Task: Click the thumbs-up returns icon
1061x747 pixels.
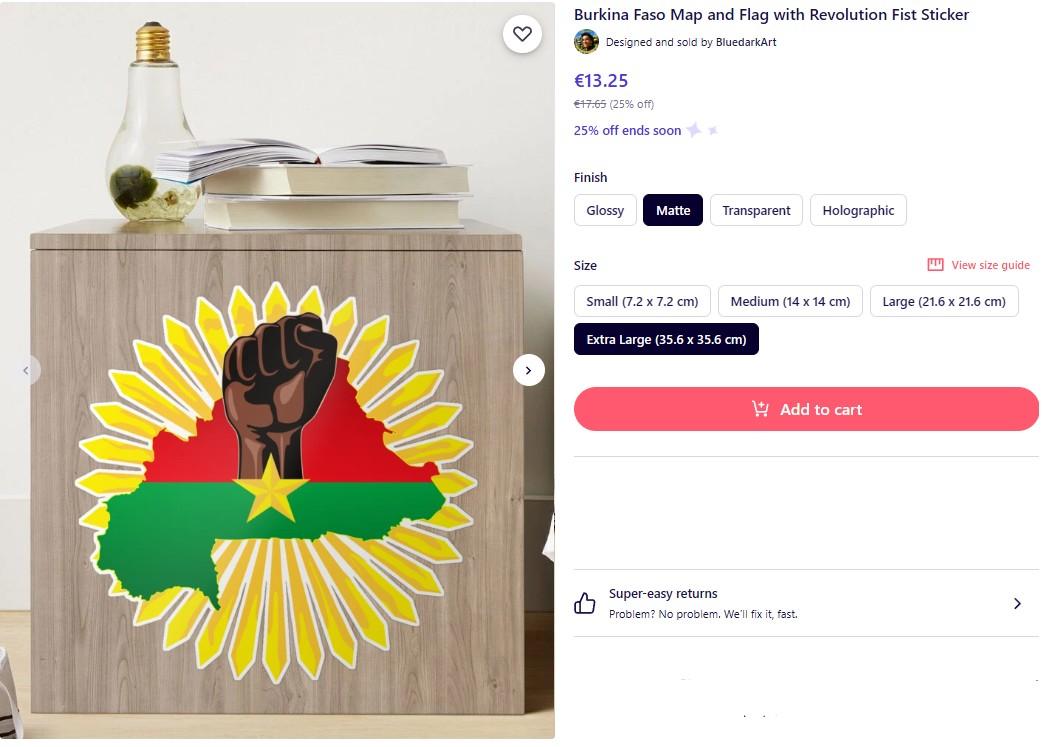Action: click(x=585, y=603)
